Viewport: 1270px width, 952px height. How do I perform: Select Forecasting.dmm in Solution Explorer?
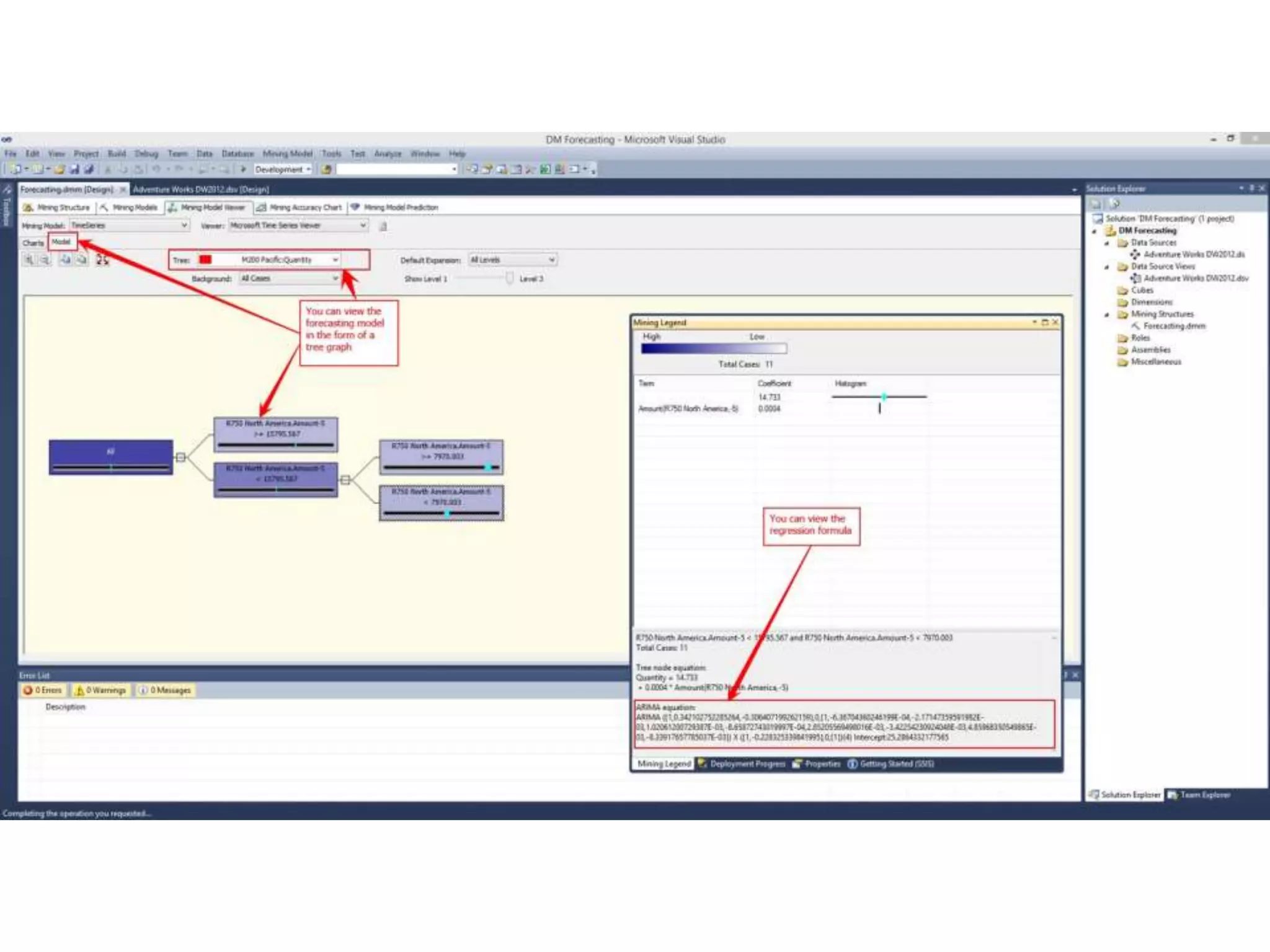[x=1174, y=326]
